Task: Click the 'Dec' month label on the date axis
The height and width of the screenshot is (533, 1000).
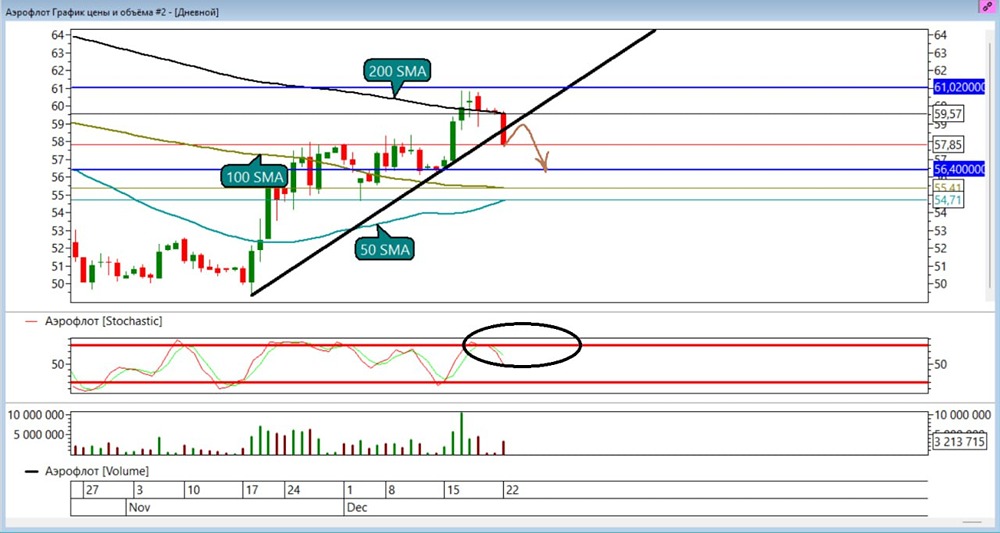Action: [x=357, y=507]
